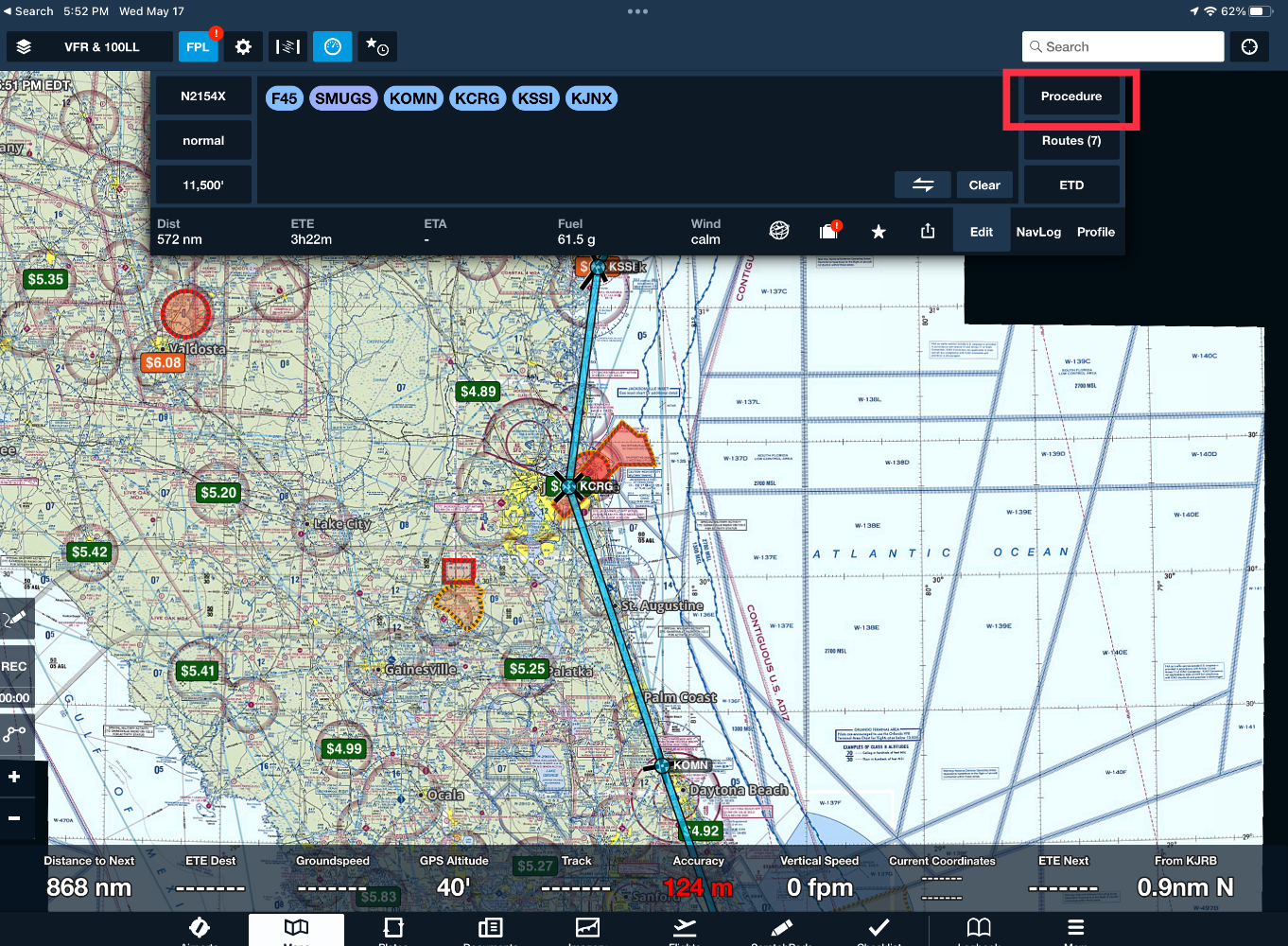
Task: Share the route with the send-to icon
Action: tap(928, 231)
